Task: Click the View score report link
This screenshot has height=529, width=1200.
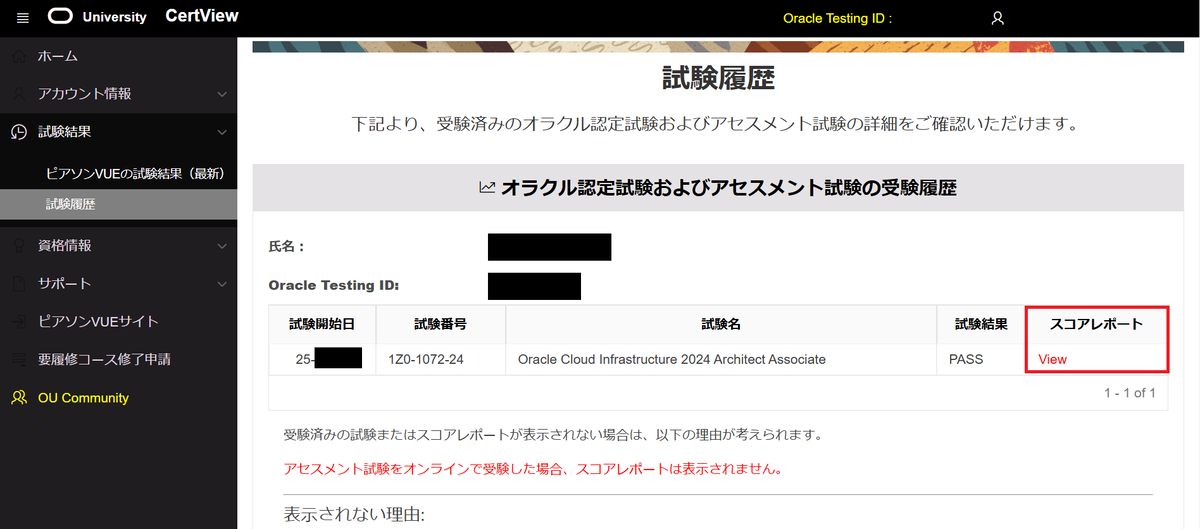Action: [x=1052, y=359]
